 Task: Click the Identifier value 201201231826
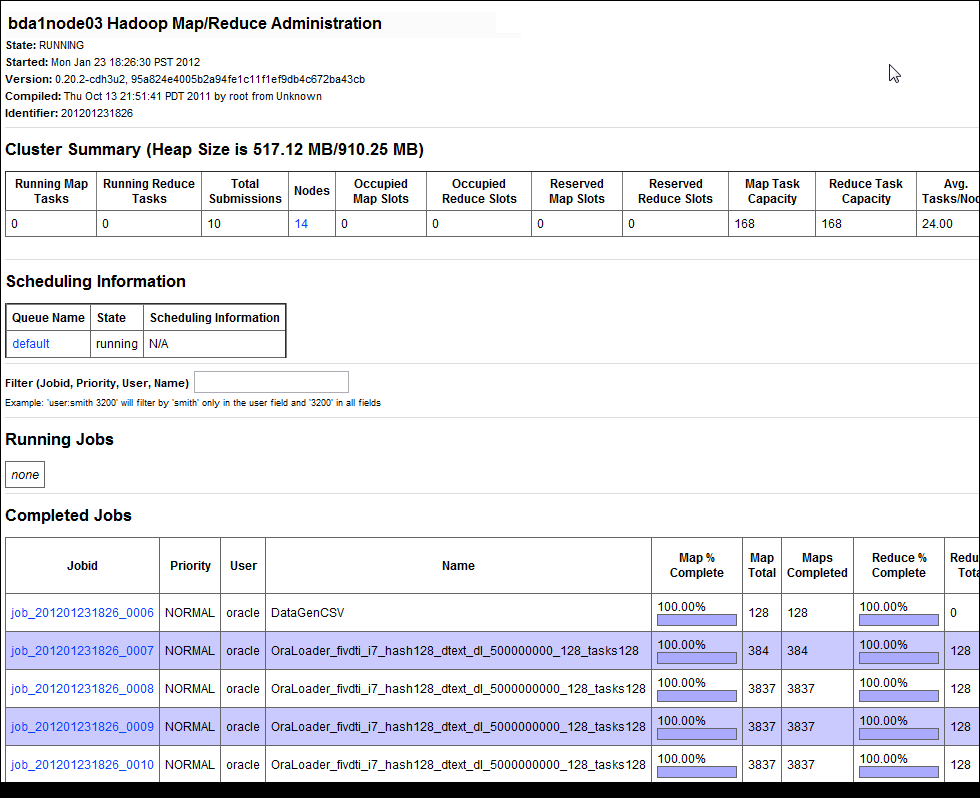96,113
